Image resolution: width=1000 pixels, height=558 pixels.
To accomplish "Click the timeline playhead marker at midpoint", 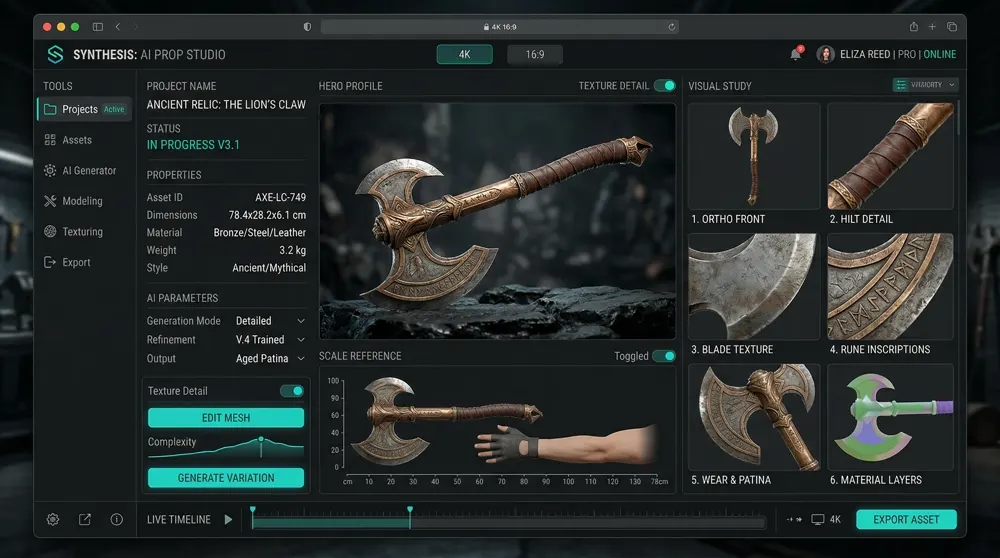I will [410, 510].
